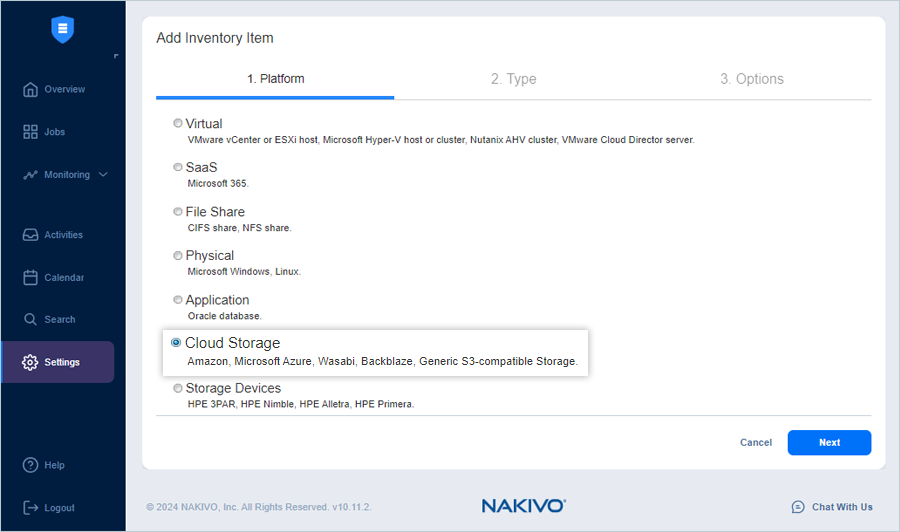Expand the Monitoring menu chevron
900x532 pixels.
coord(103,174)
